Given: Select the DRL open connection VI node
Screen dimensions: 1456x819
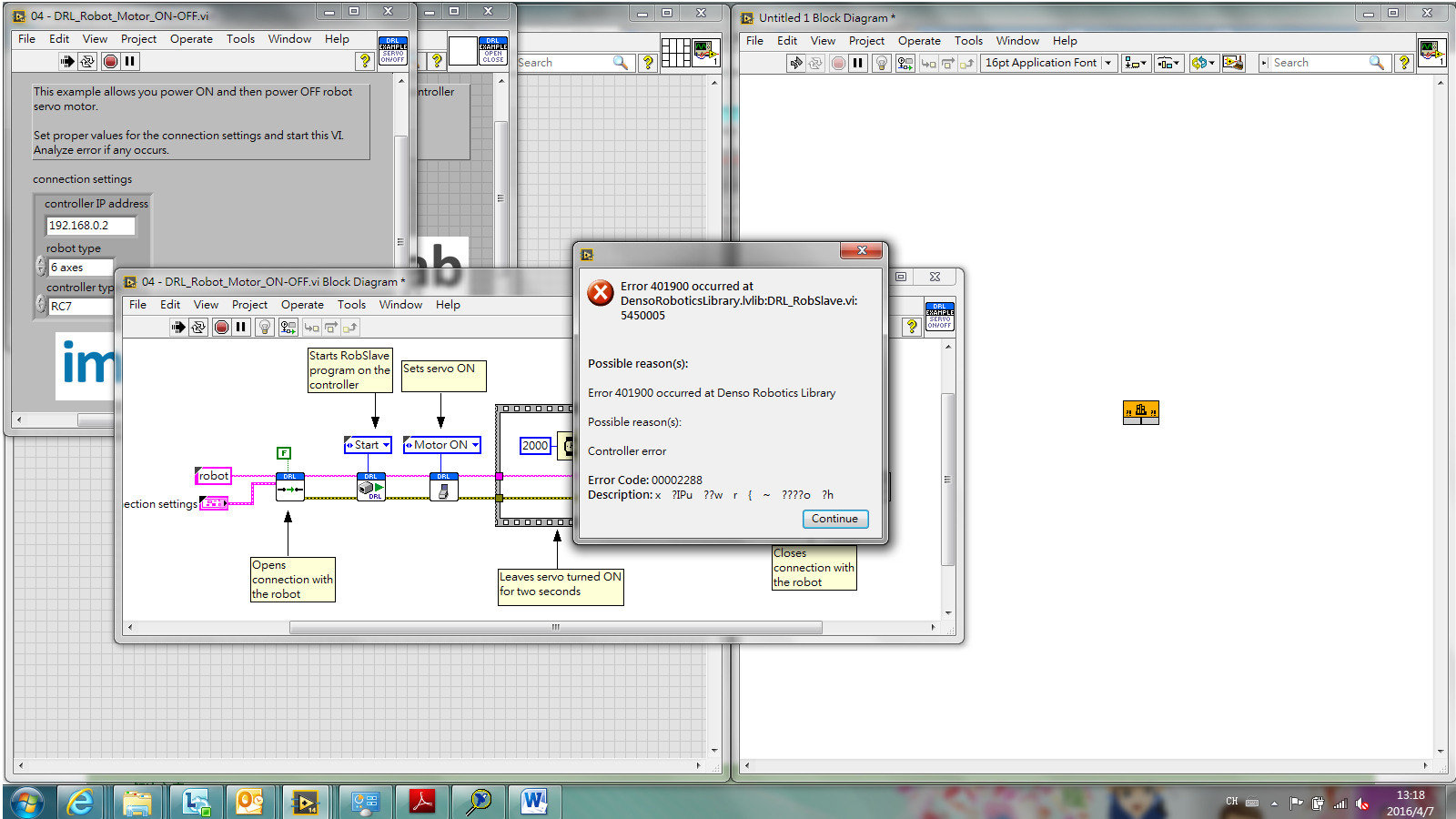Looking at the screenshot, I should click(x=290, y=487).
